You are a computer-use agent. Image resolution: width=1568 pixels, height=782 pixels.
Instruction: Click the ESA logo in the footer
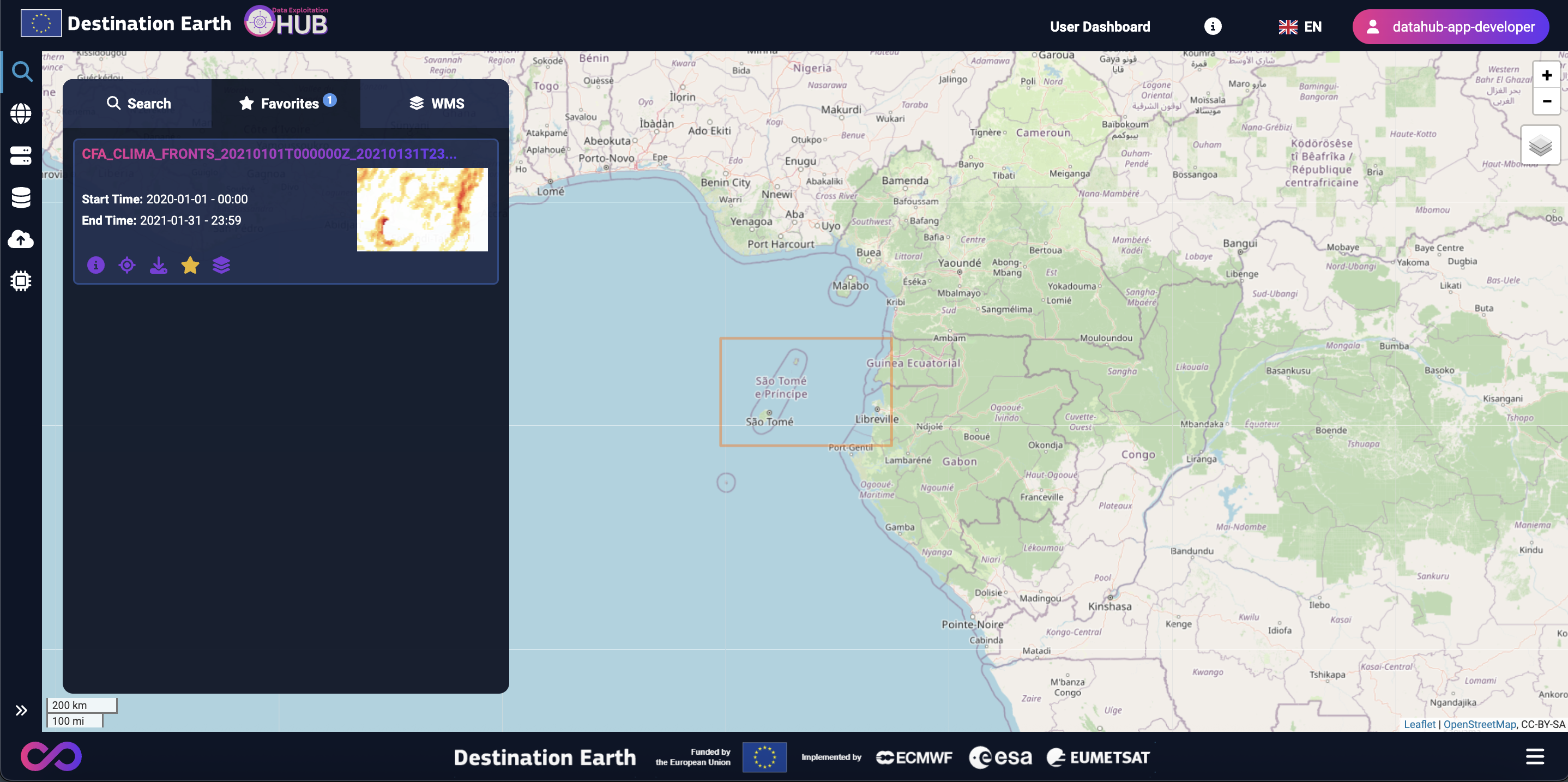[1000, 757]
